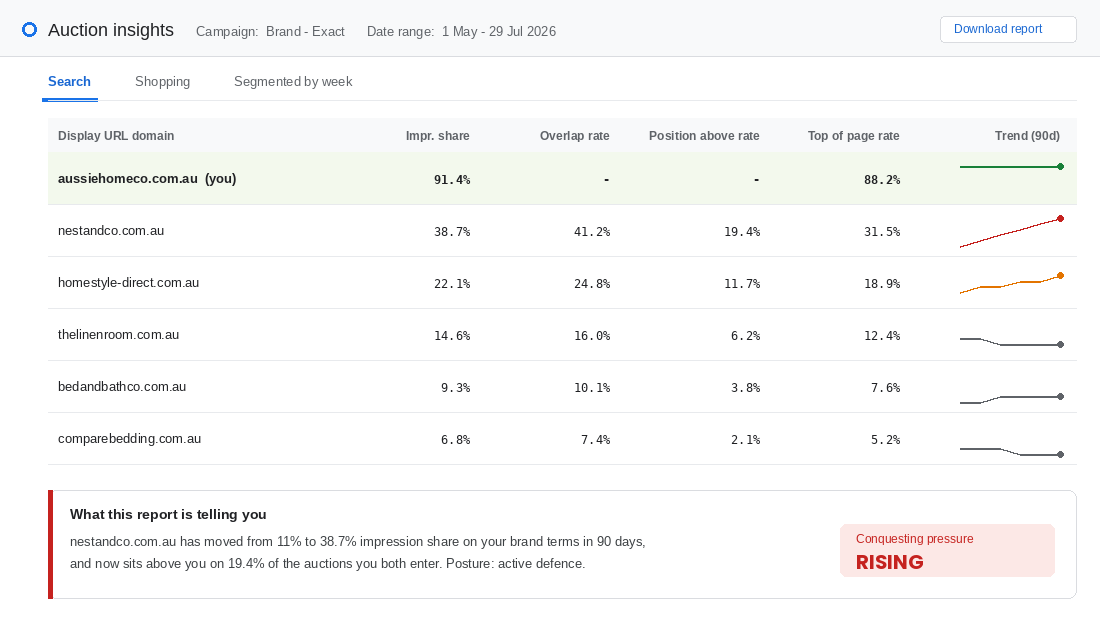The image size is (1100, 640).
Task: Select homestyle-direct.com.au domain
Action: click(x=128, y=282)
